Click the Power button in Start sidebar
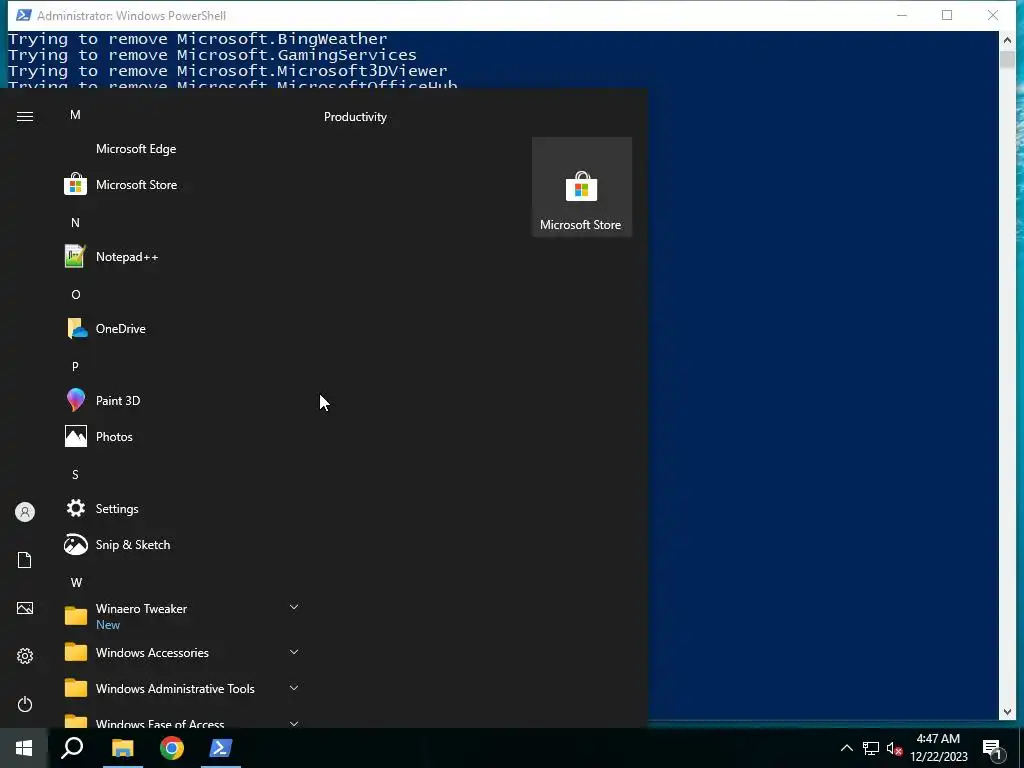 pos(25,704)
